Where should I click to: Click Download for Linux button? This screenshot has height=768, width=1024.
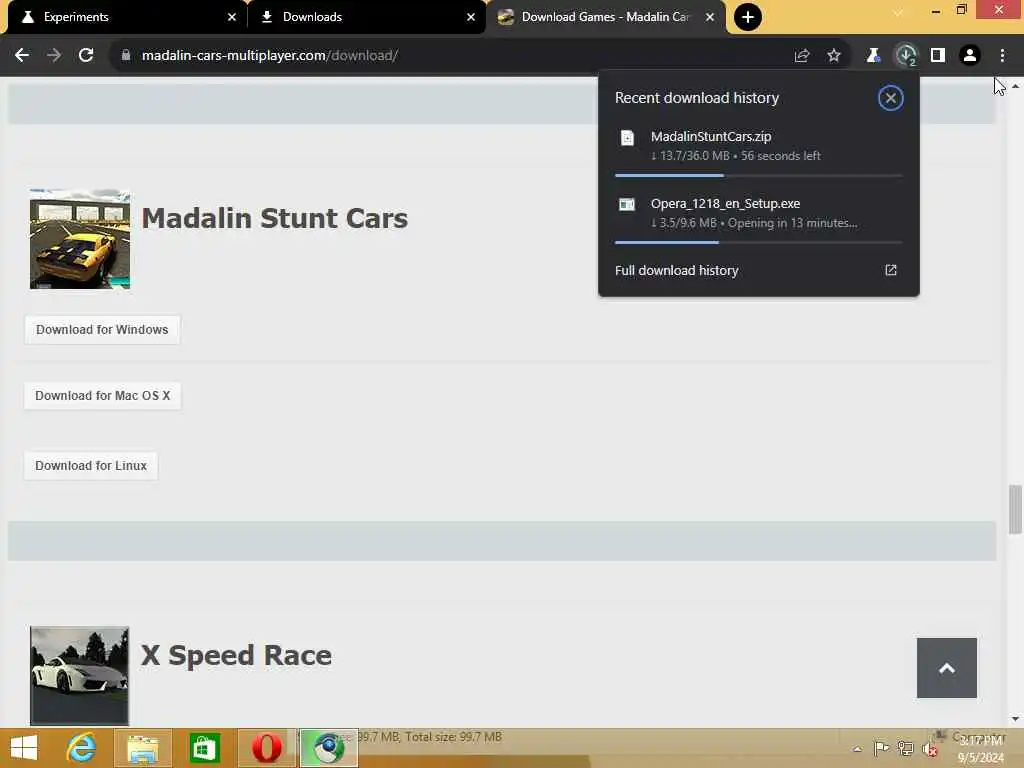(x=91, y=466)
